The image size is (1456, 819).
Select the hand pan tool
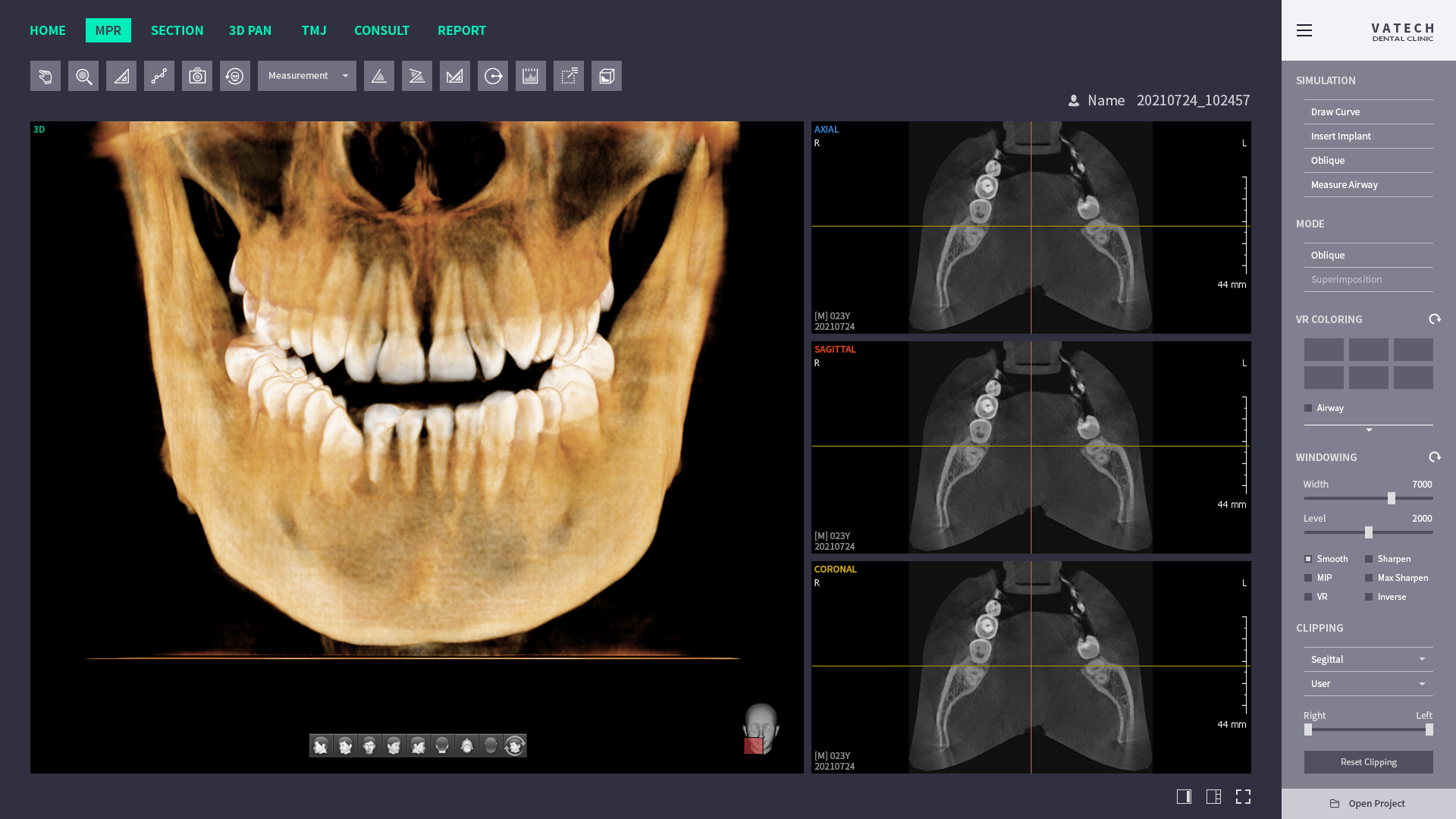tap(45, 76)
